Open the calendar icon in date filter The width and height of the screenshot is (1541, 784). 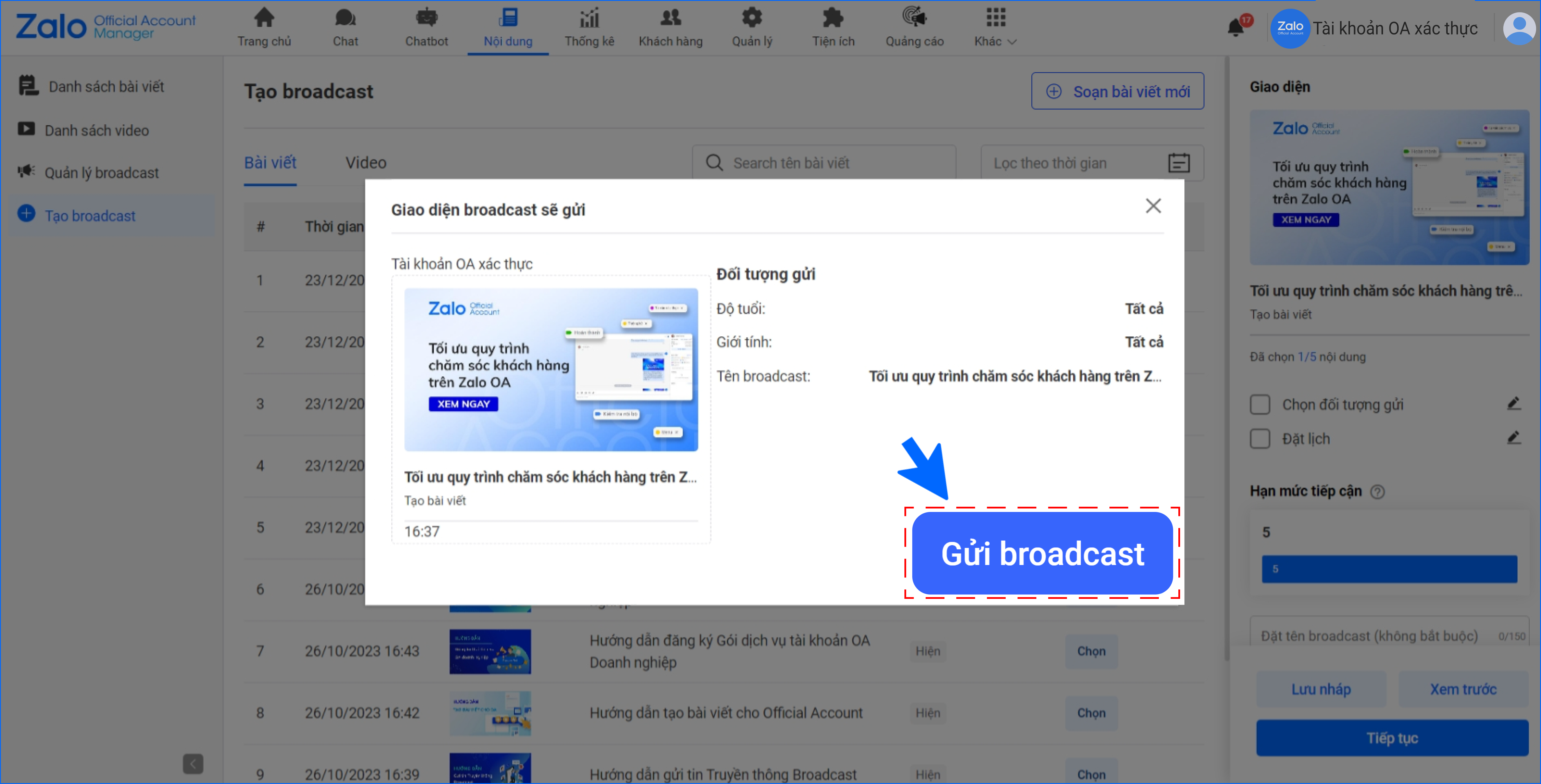pos(1178,163)
